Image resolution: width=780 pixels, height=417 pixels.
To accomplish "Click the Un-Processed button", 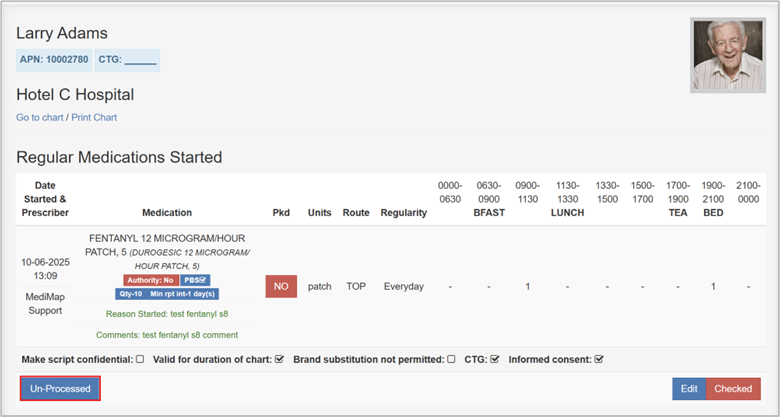I will pyautogui.click(x=60, y=388).
